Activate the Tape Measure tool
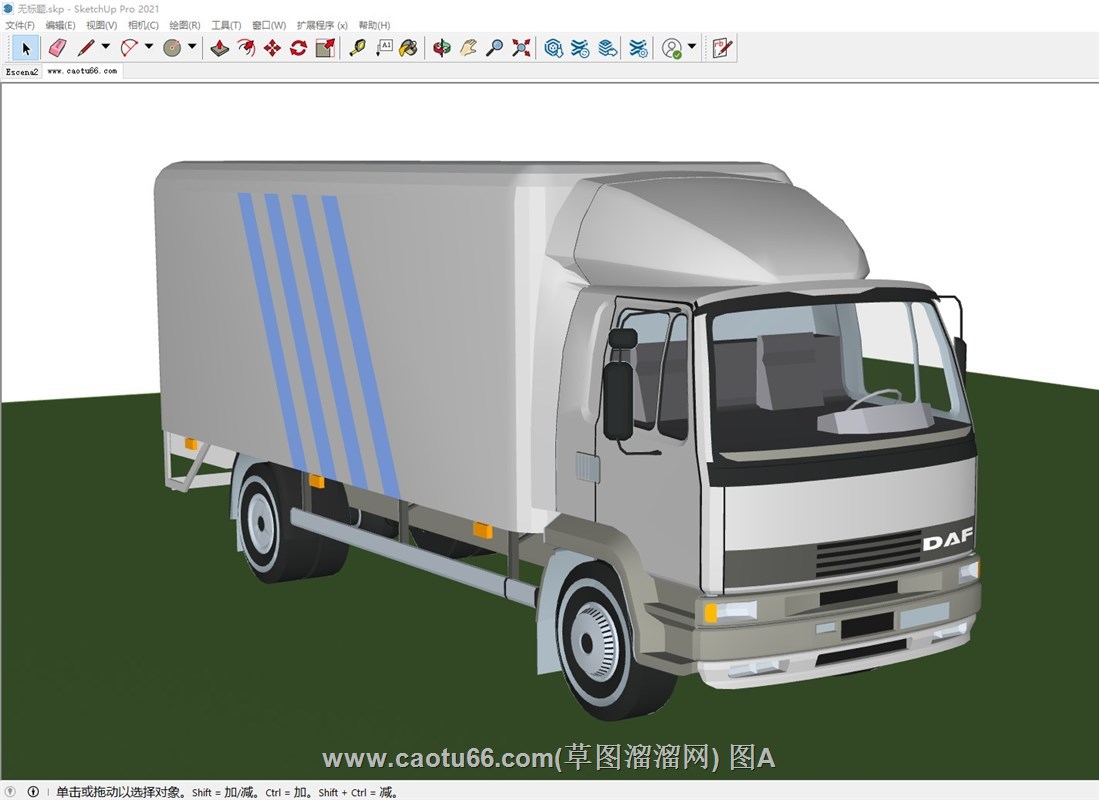1099x800 pixels. tap(357, 48)
